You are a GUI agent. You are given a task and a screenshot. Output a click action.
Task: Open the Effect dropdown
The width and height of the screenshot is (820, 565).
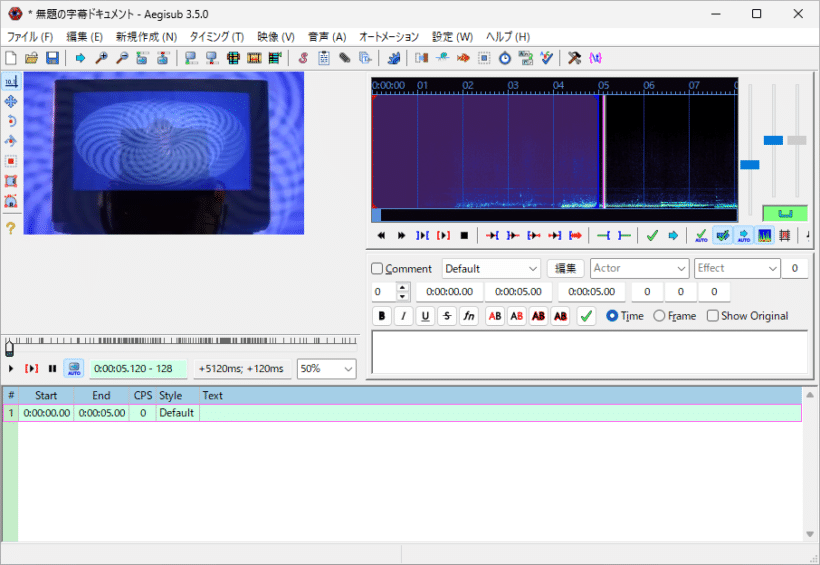(737, 268)
